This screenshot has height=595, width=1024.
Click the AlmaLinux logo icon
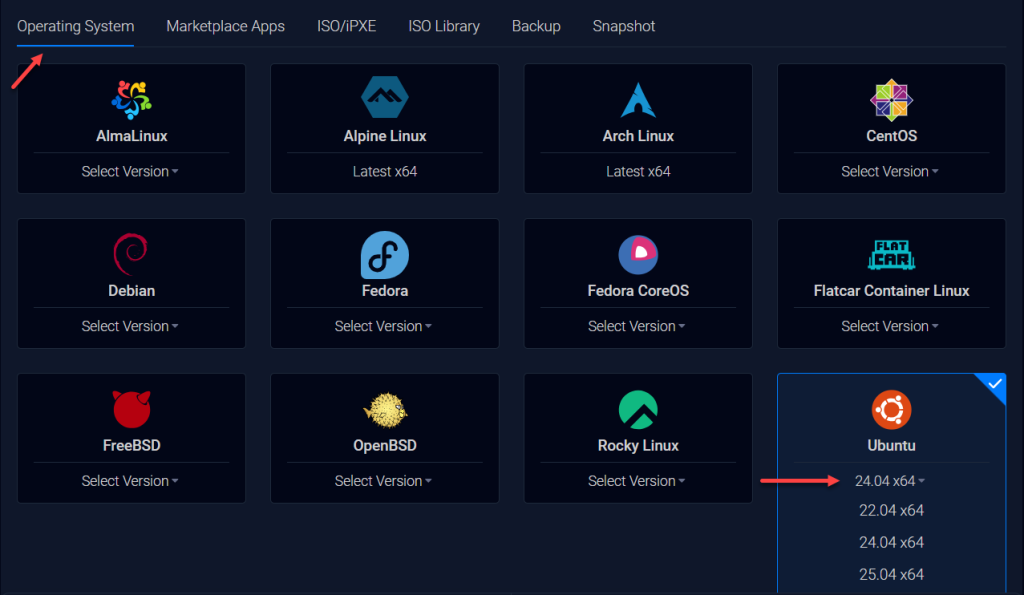pyautogui.click(x=131, y=99)
